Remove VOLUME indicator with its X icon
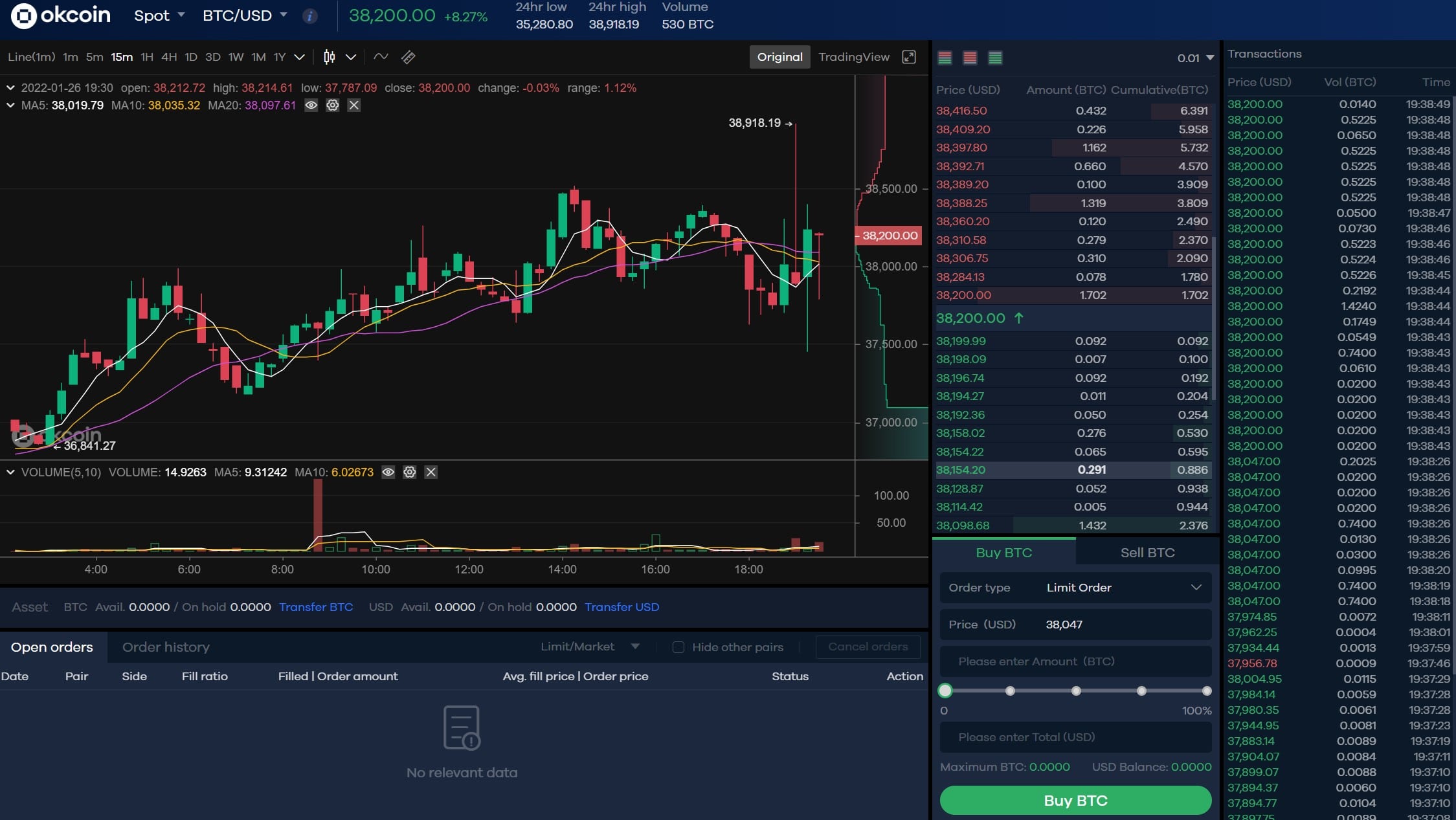 431,472
